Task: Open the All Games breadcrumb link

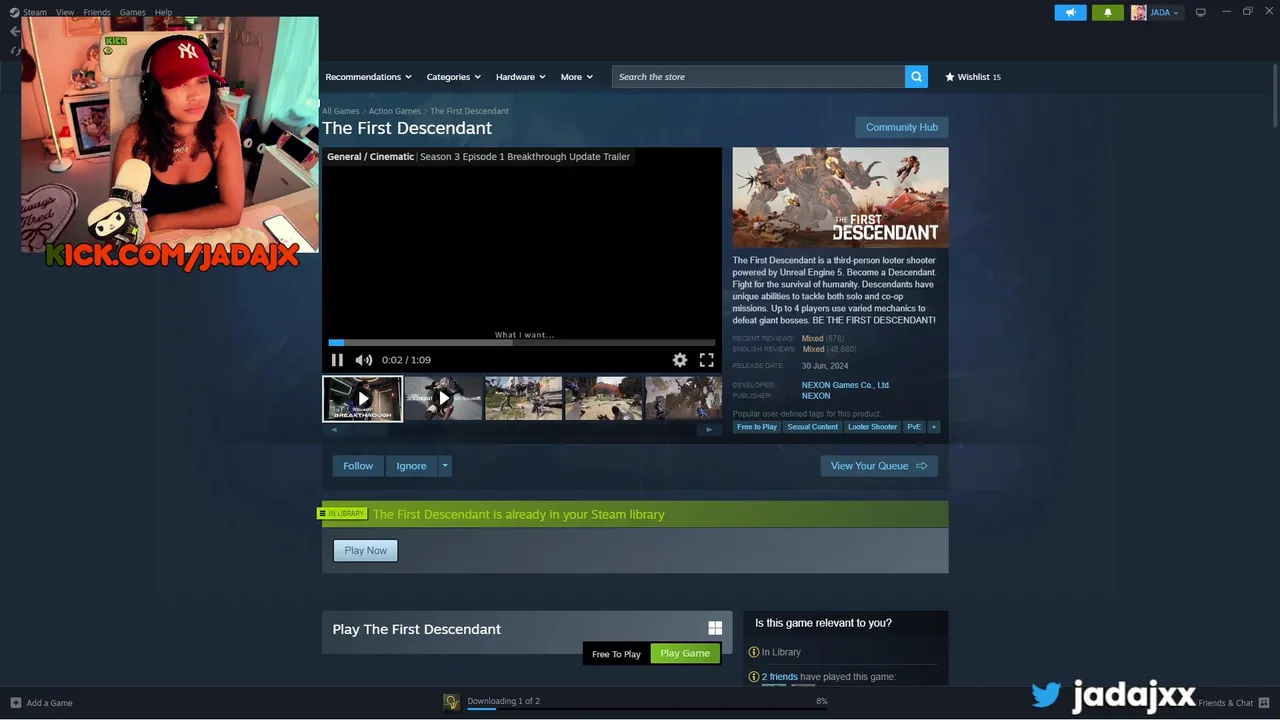Action: [340, 111]
